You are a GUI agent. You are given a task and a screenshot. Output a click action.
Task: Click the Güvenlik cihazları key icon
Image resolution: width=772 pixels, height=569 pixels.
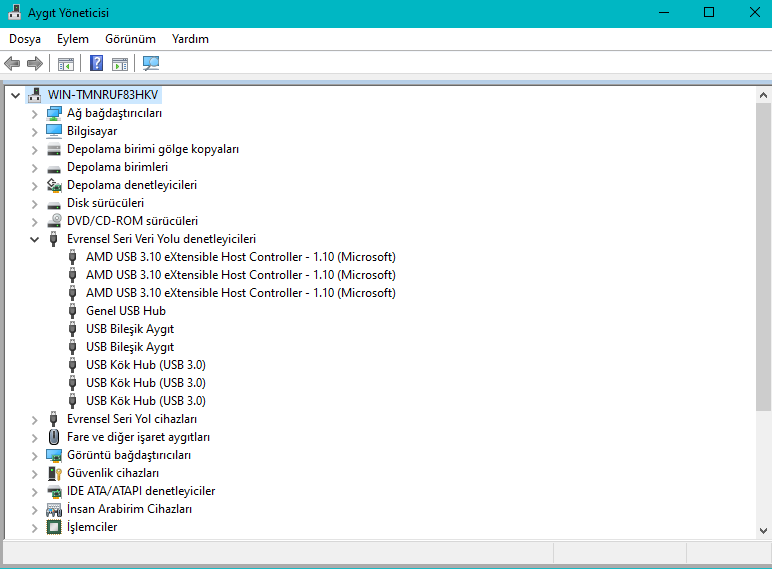(x=54, y=473)
